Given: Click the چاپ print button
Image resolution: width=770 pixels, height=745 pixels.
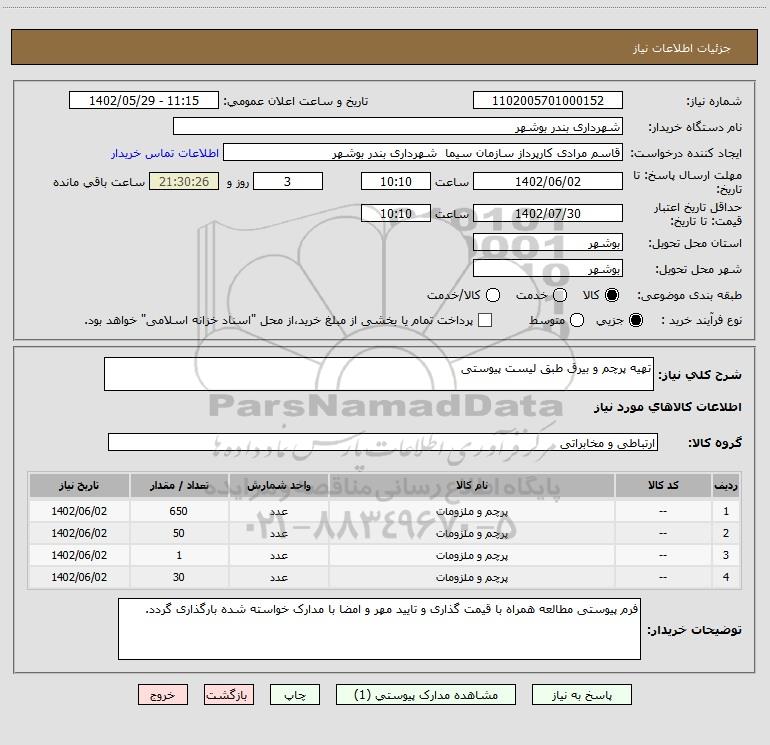Looking at the screenshot, I should pos(295,695).
